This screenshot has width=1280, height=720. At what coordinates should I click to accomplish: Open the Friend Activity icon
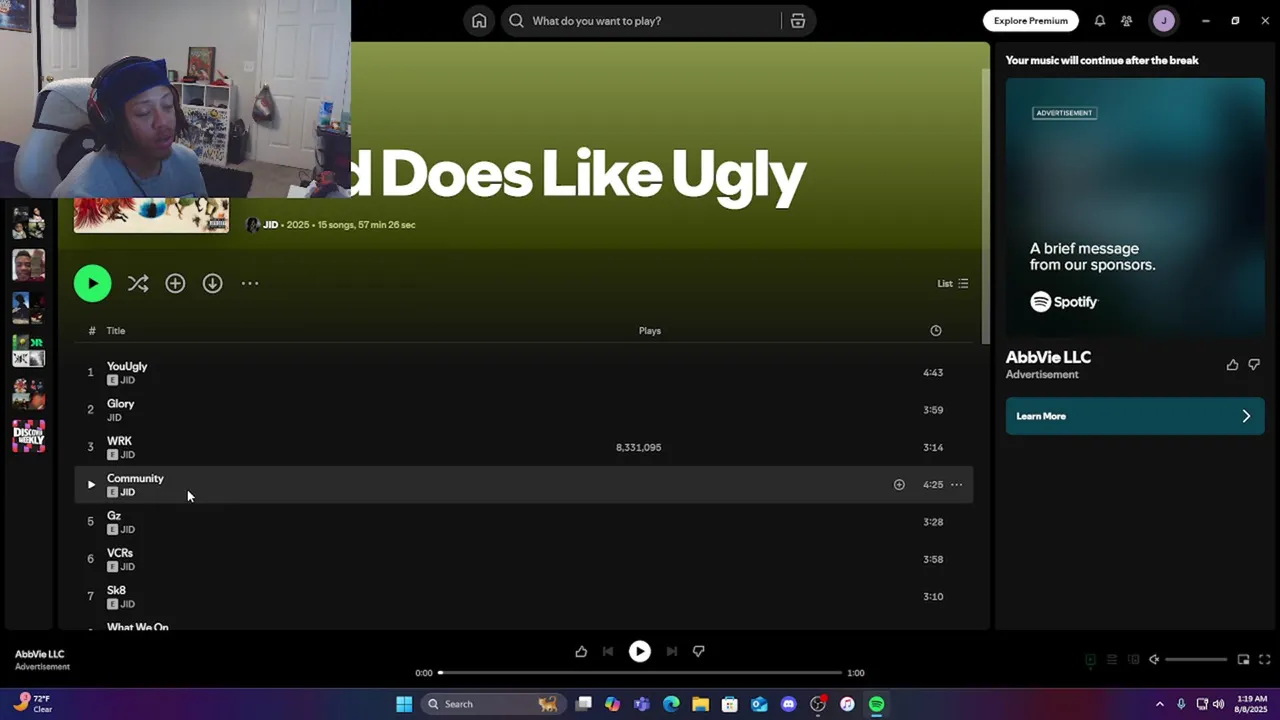[1126, 21]
